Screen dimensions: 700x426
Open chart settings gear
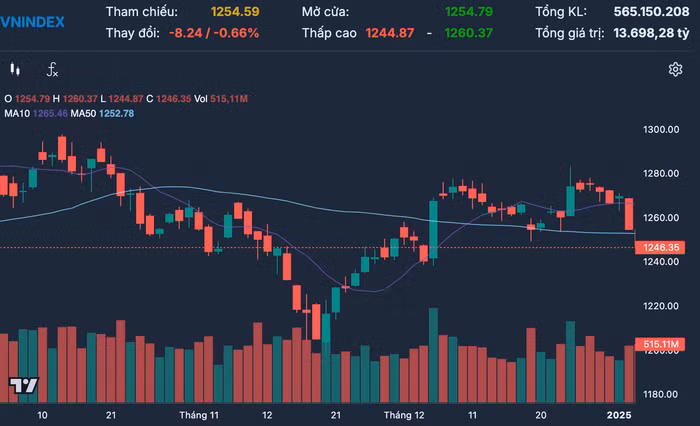tap(675, 69)
